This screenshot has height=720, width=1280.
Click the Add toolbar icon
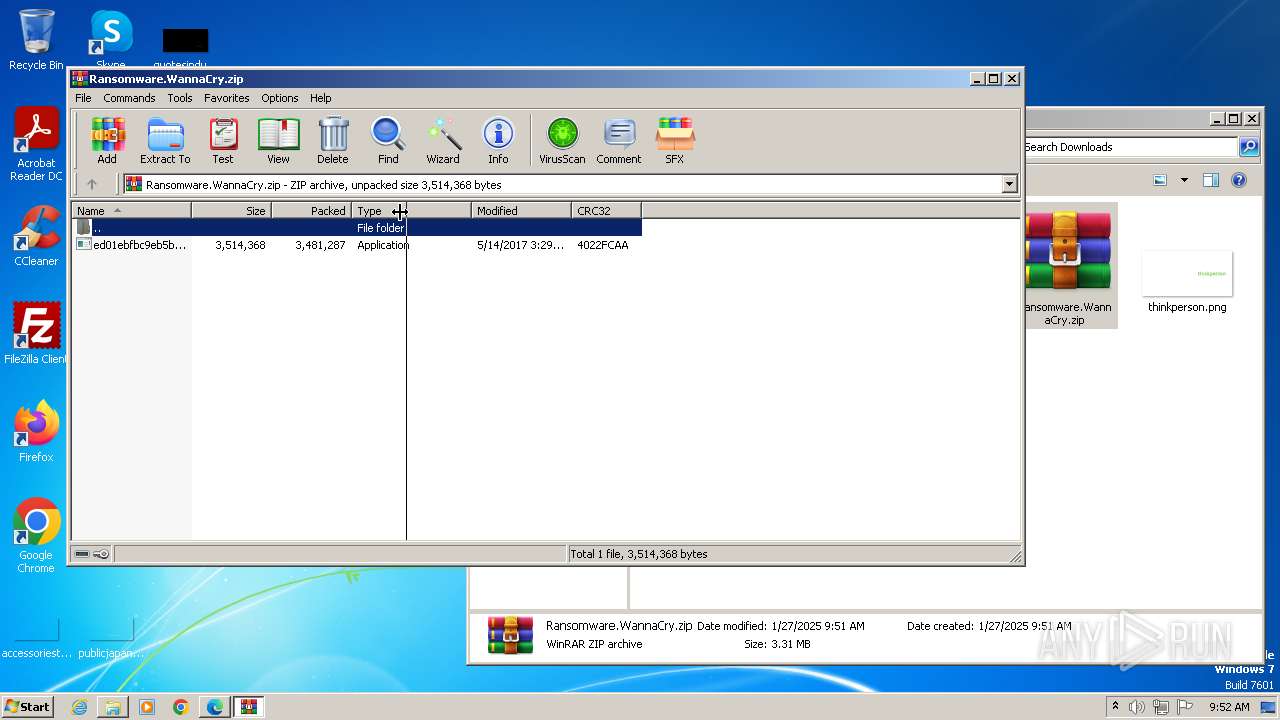pyautogui.click(x=106, y=141)
